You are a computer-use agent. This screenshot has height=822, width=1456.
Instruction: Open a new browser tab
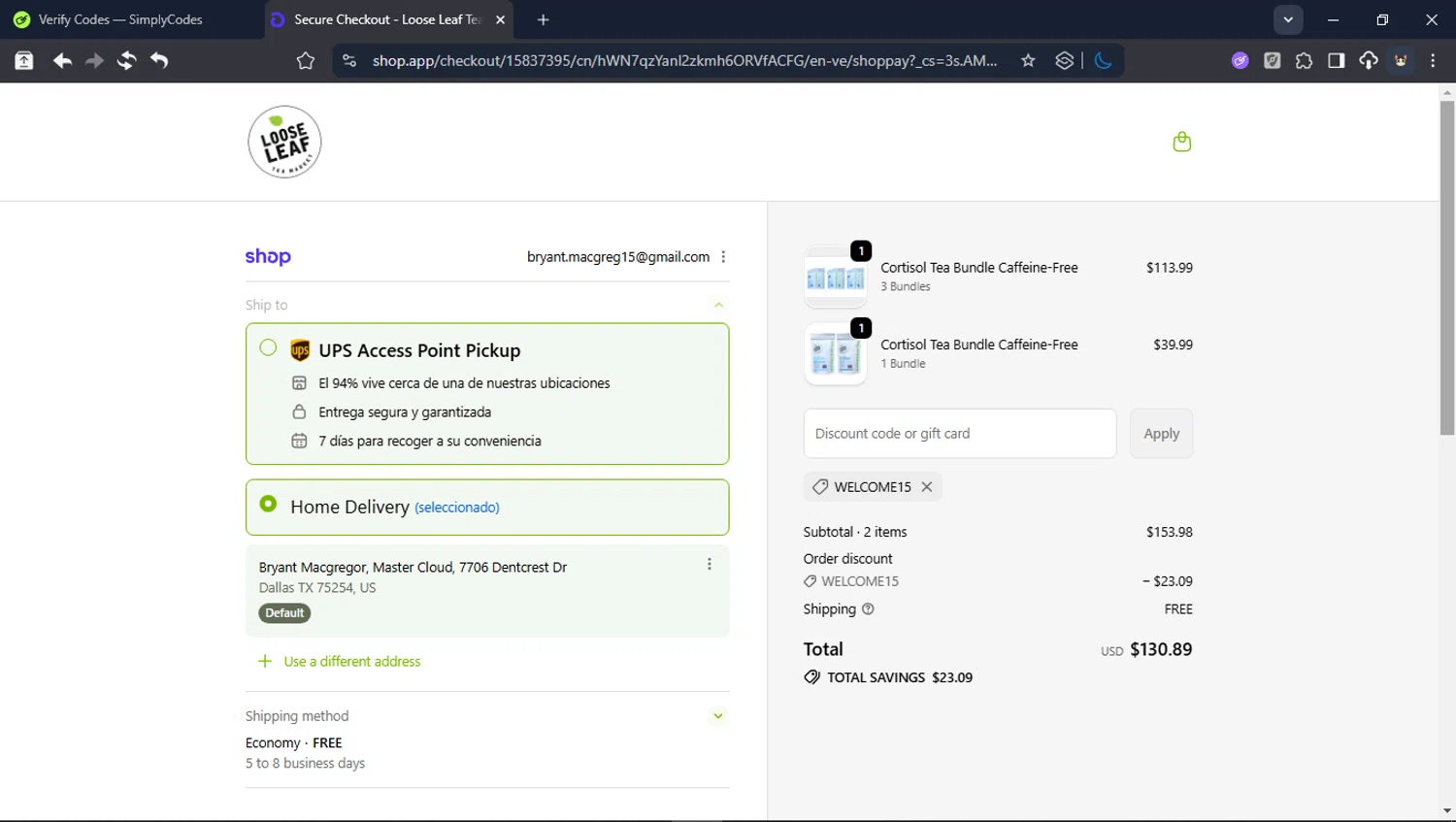543,19
